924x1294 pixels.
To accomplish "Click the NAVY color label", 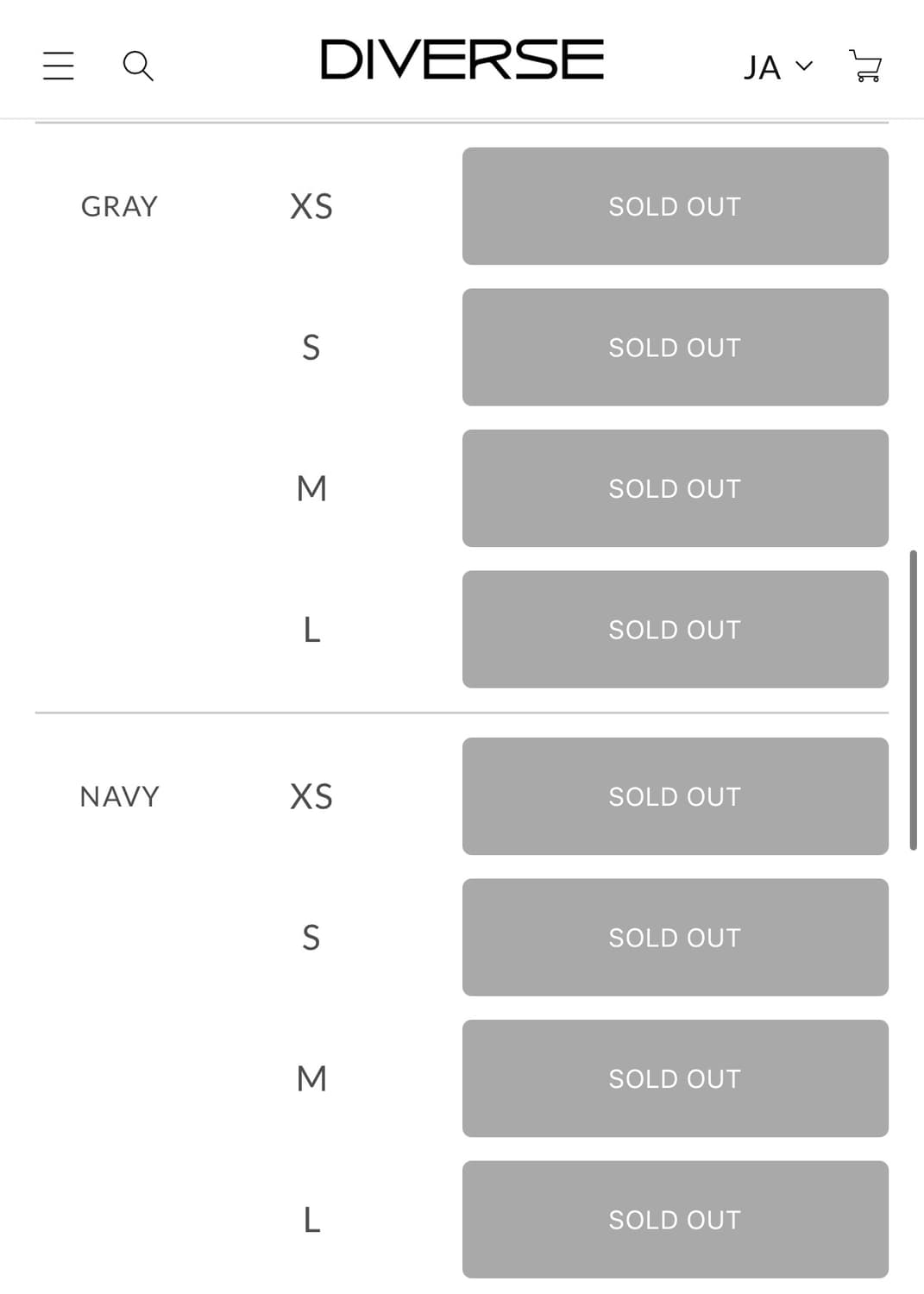I will (119, 796).
